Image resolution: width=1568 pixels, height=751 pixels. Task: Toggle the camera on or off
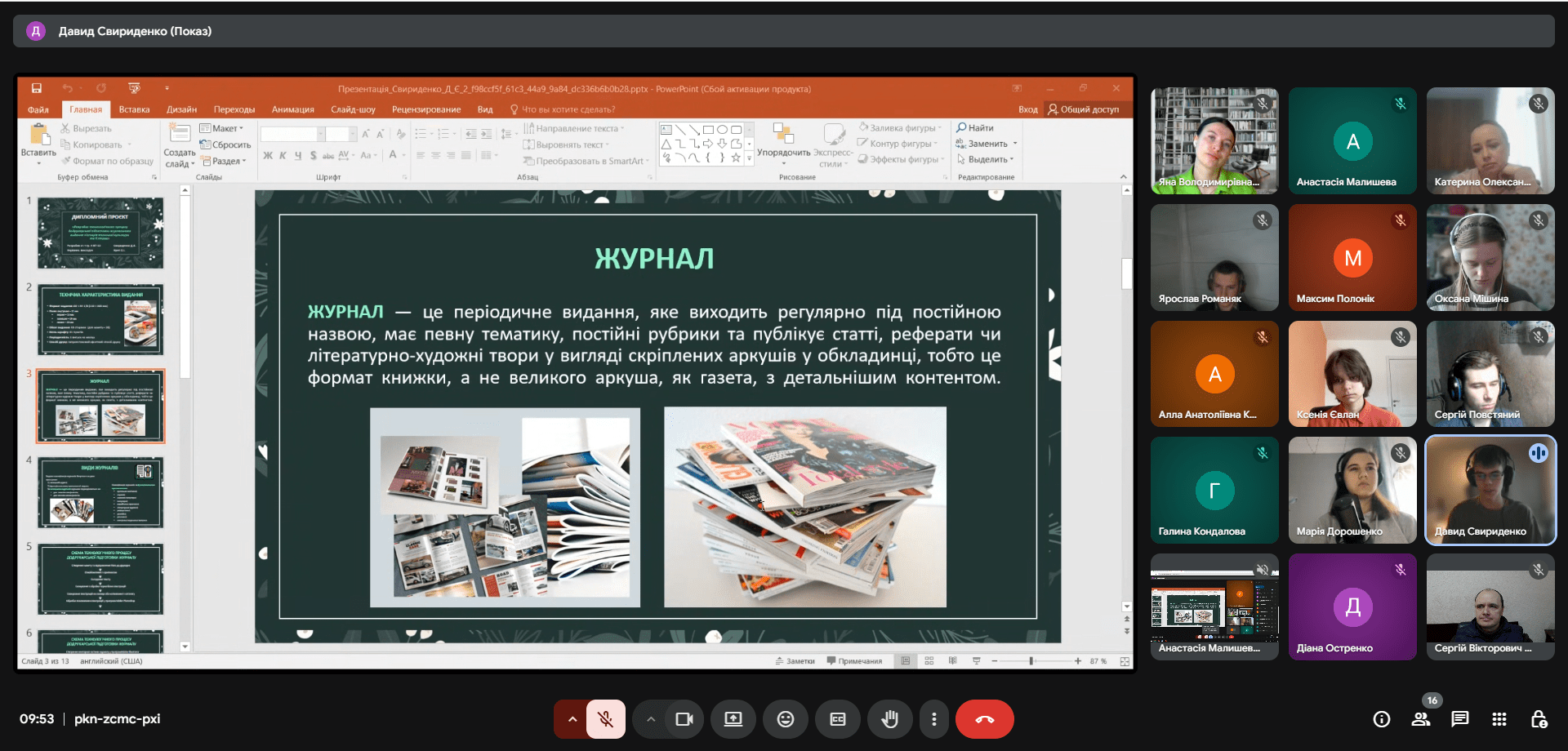tap(684, 719)
